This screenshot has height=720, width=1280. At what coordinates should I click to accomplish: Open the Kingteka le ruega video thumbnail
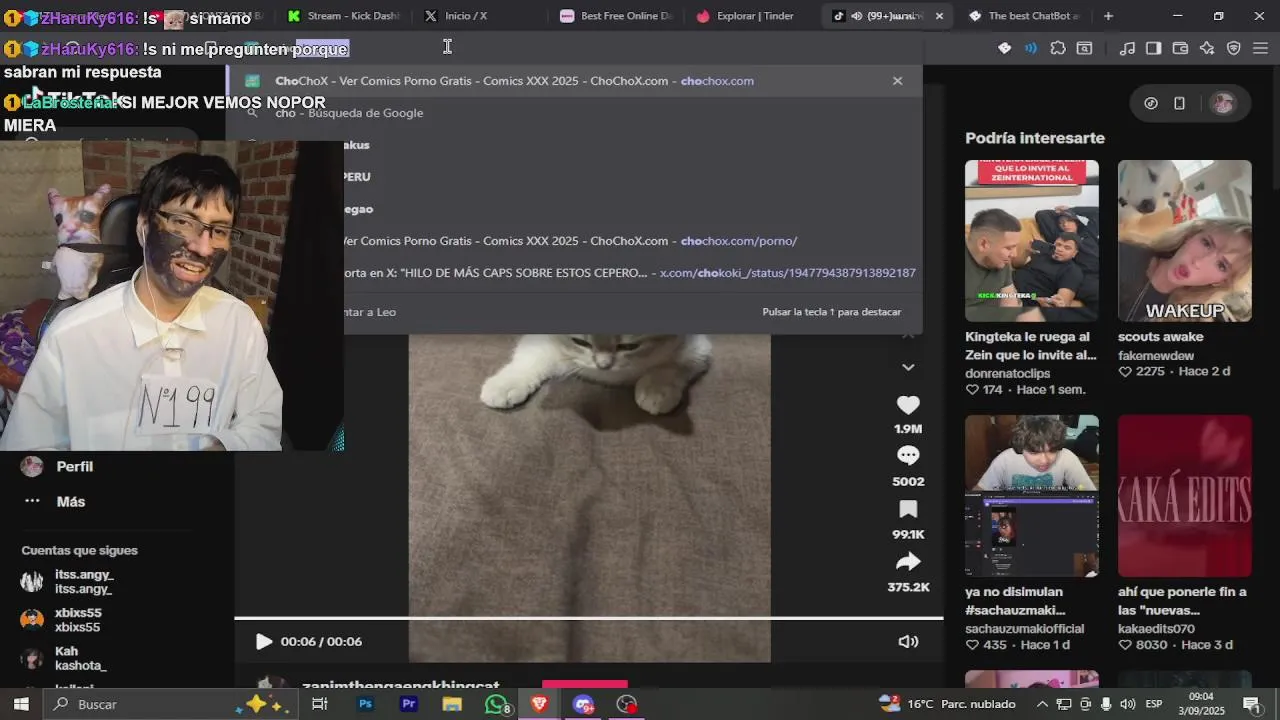[1031, 241]
